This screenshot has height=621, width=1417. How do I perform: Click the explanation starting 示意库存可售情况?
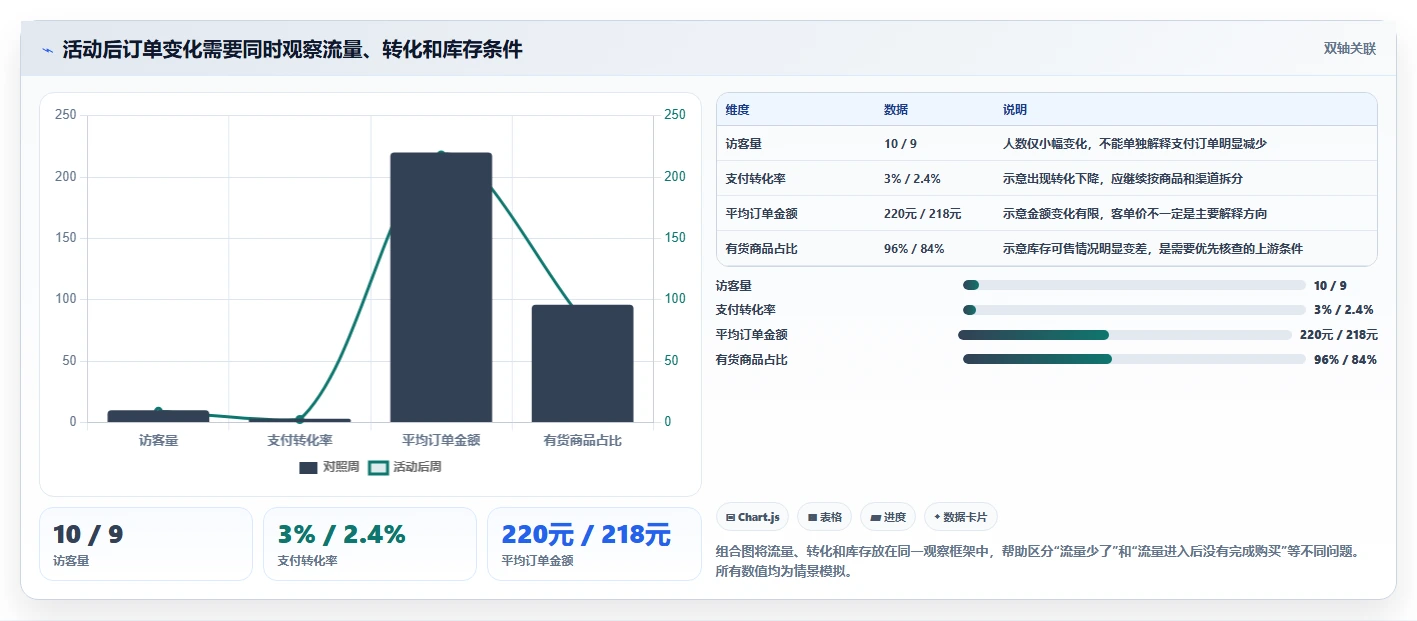1153,249
